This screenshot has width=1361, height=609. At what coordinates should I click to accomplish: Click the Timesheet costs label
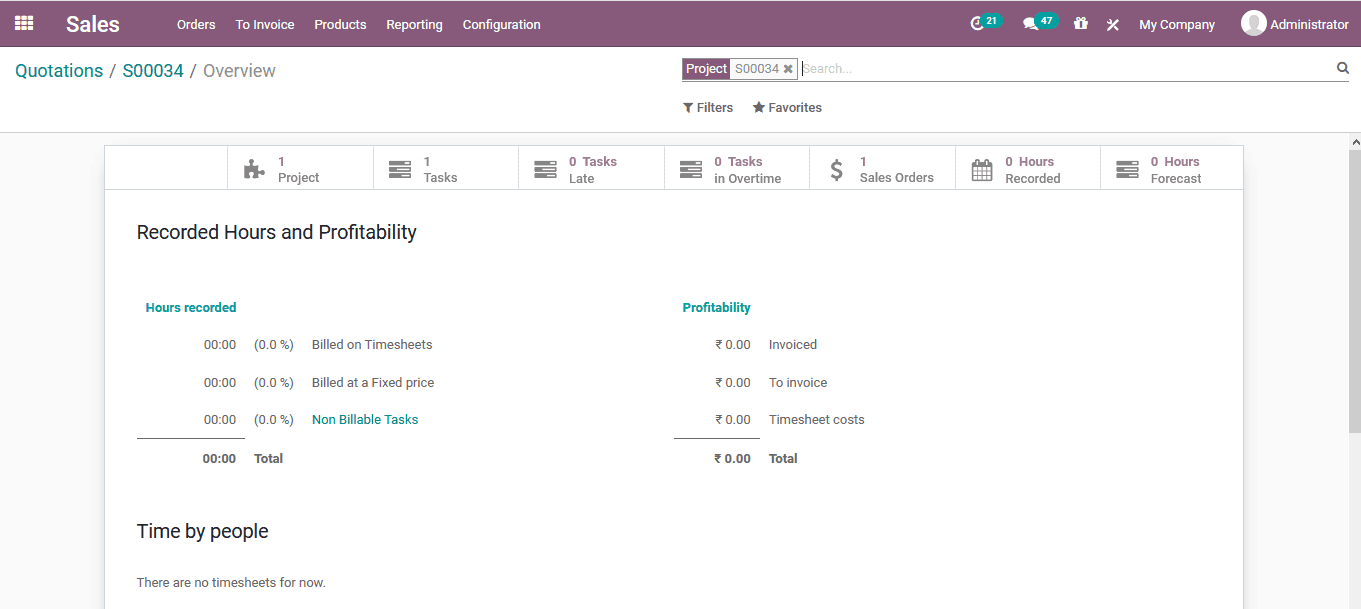(x=817, y=419)
